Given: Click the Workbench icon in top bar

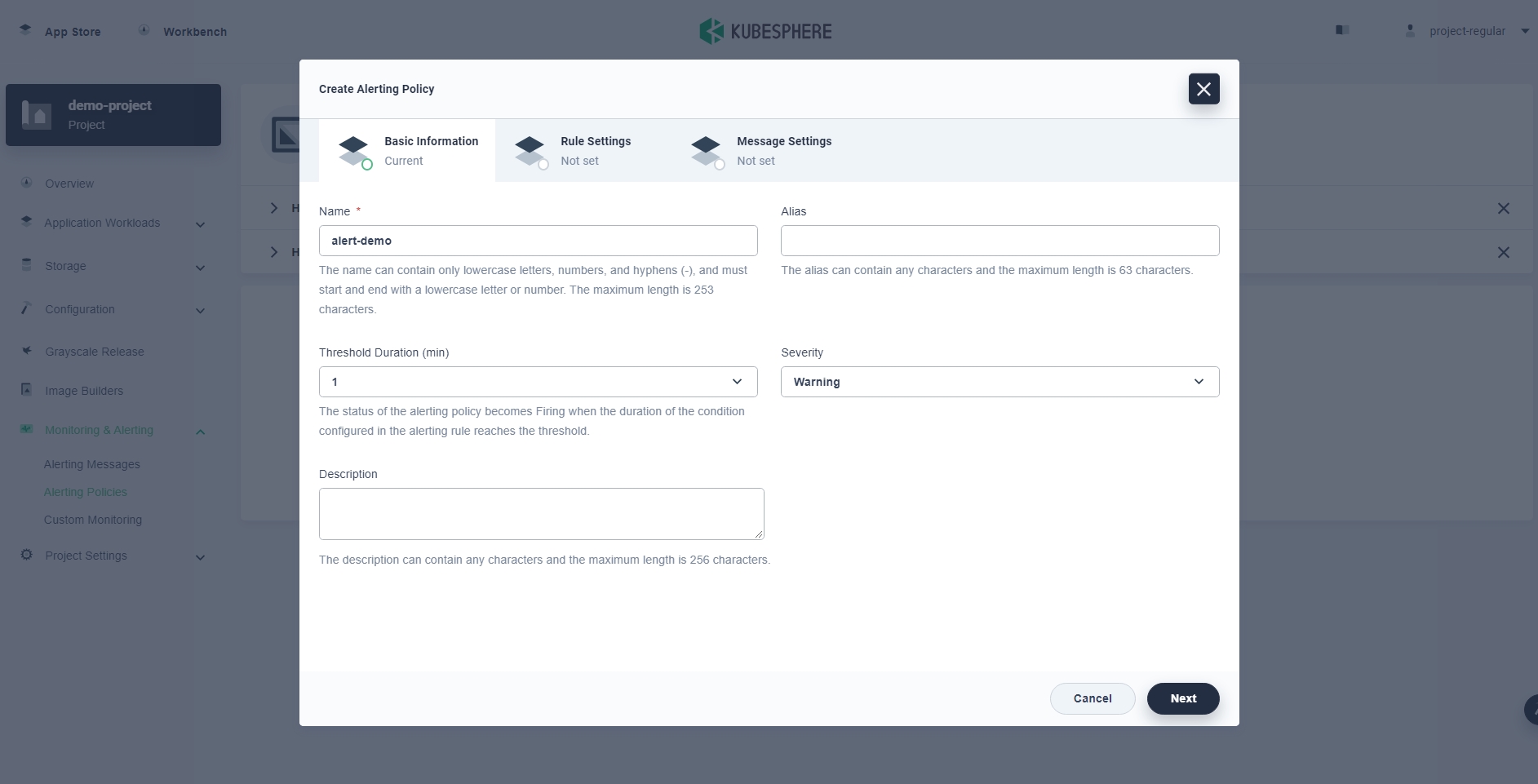Looking at the screenshot, I should click(x=144, y=30).
